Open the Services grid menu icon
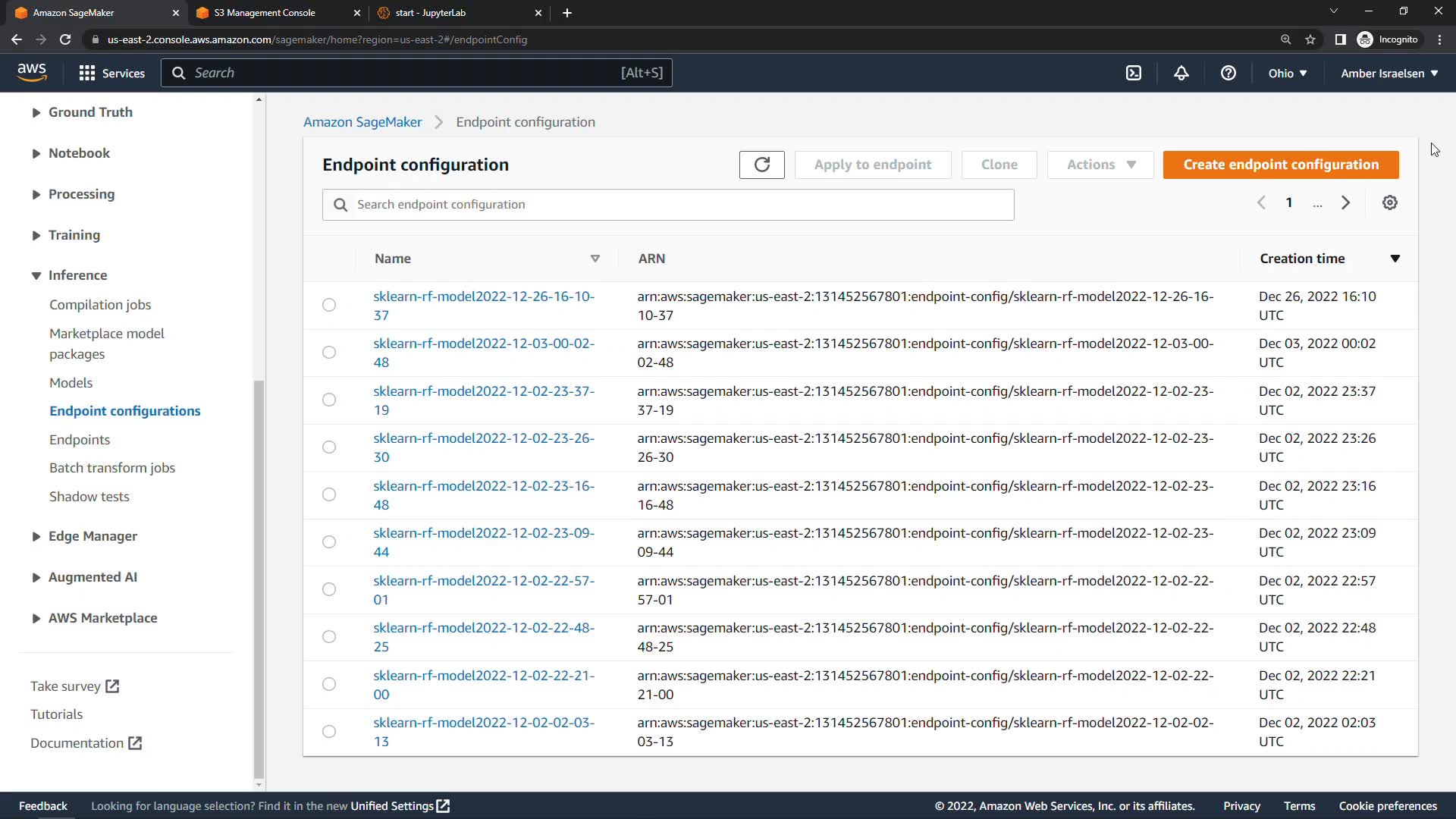The height and width of the screenshot is (819, 1456). coord(87,73)
